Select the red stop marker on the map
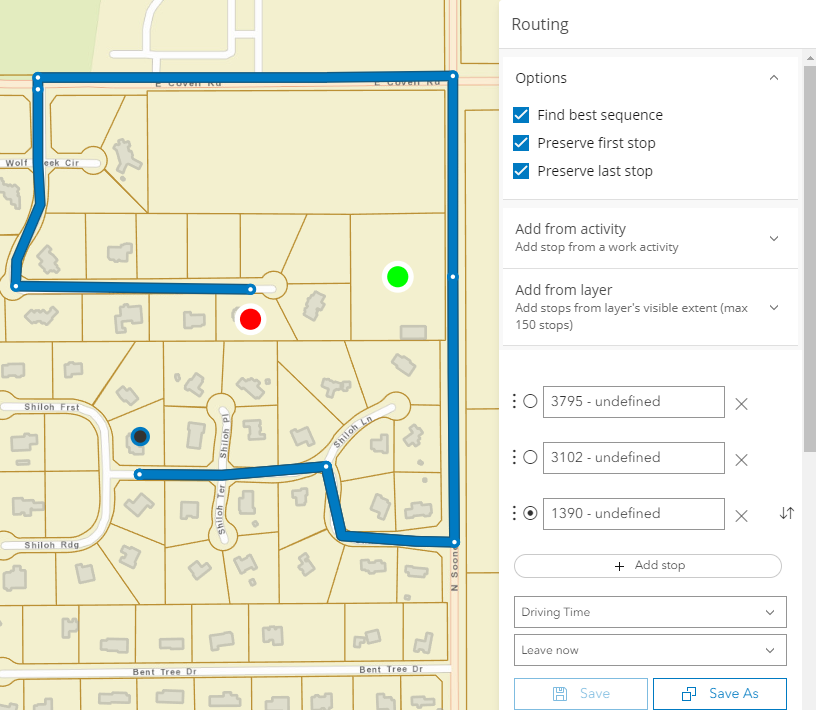 [250, 318]
